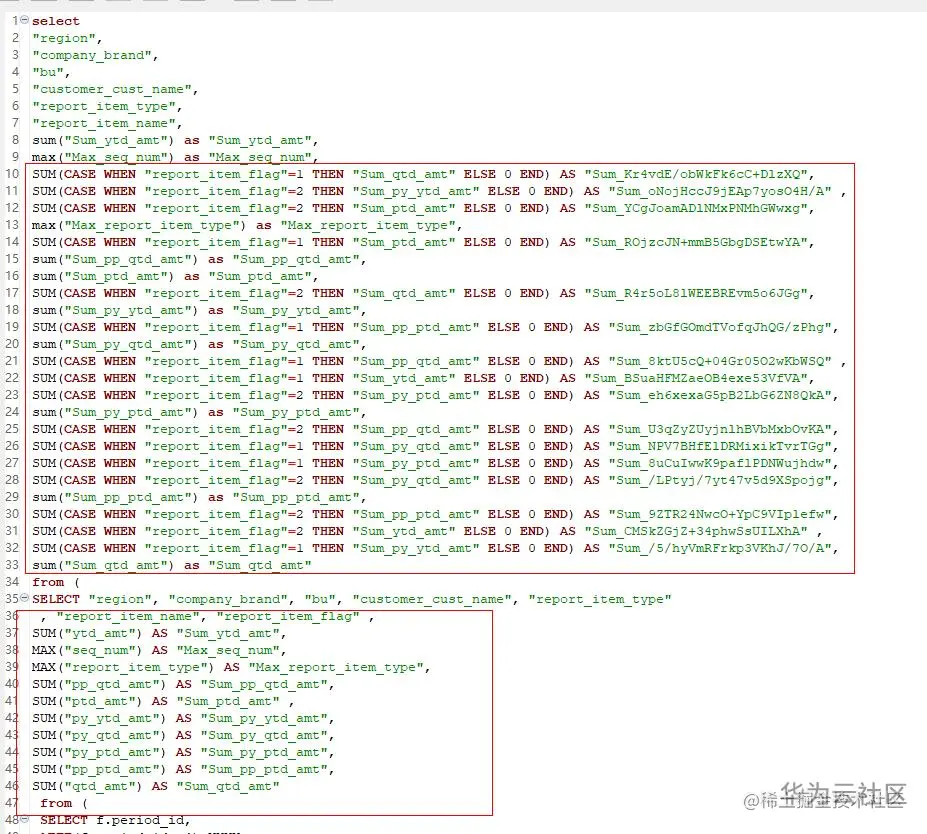
Task: Click line number 12 in the gutter
Action: pos(12,207)
